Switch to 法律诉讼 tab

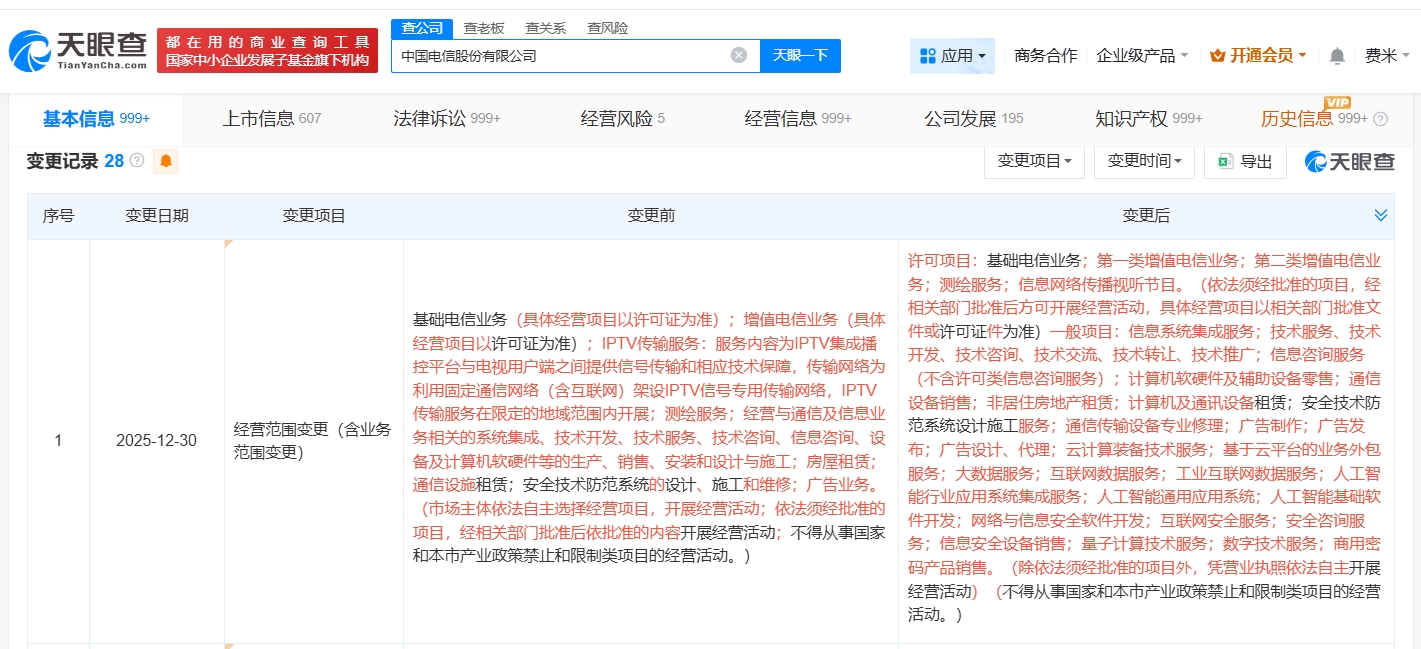click(446, 119)
